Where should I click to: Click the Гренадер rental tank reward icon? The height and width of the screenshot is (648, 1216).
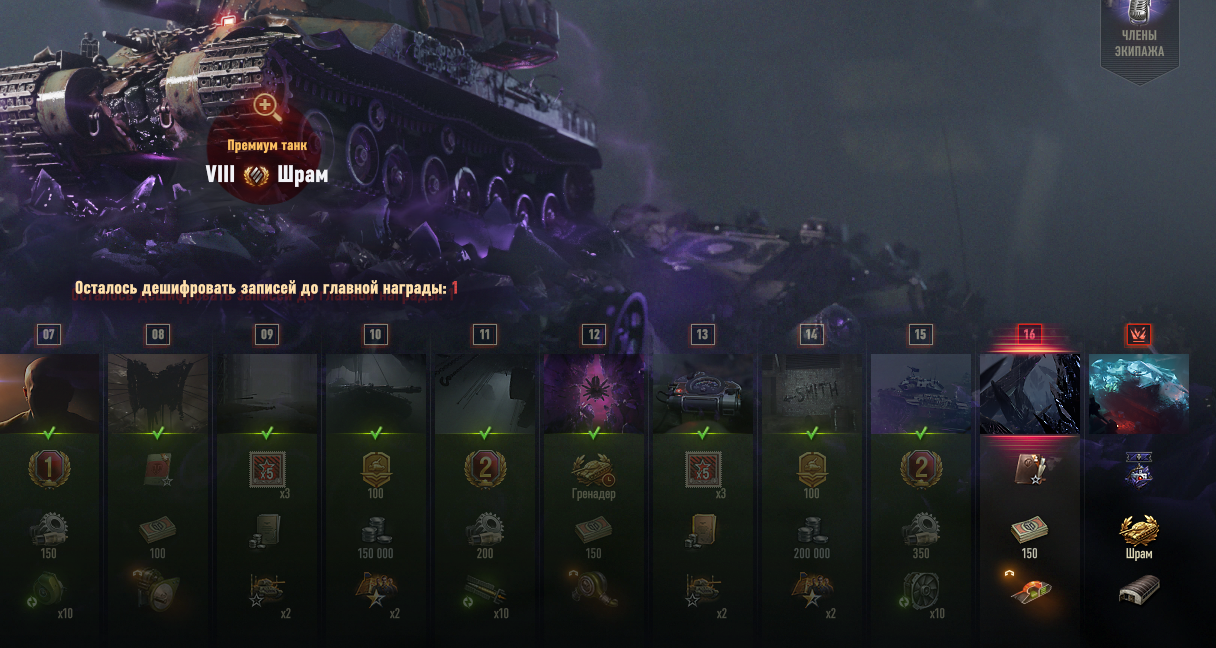(594, 469)
